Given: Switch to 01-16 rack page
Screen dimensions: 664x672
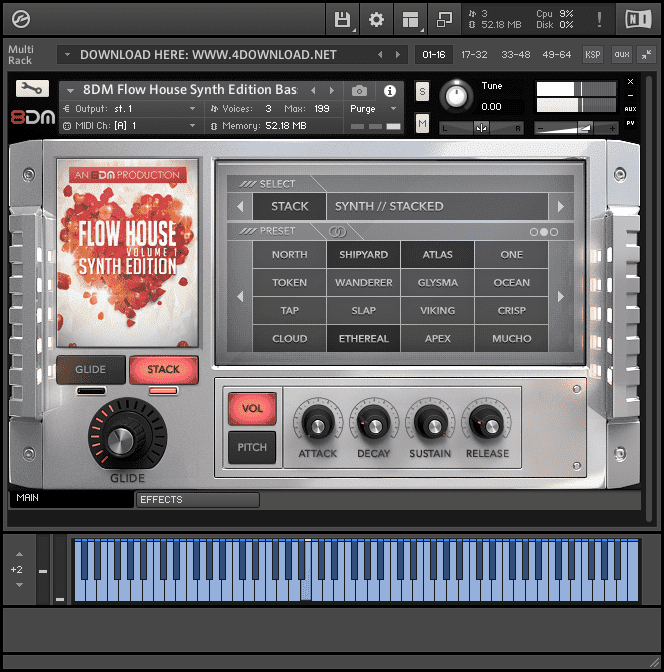Looking at the screenshot, I should click(x=434, y=55).
